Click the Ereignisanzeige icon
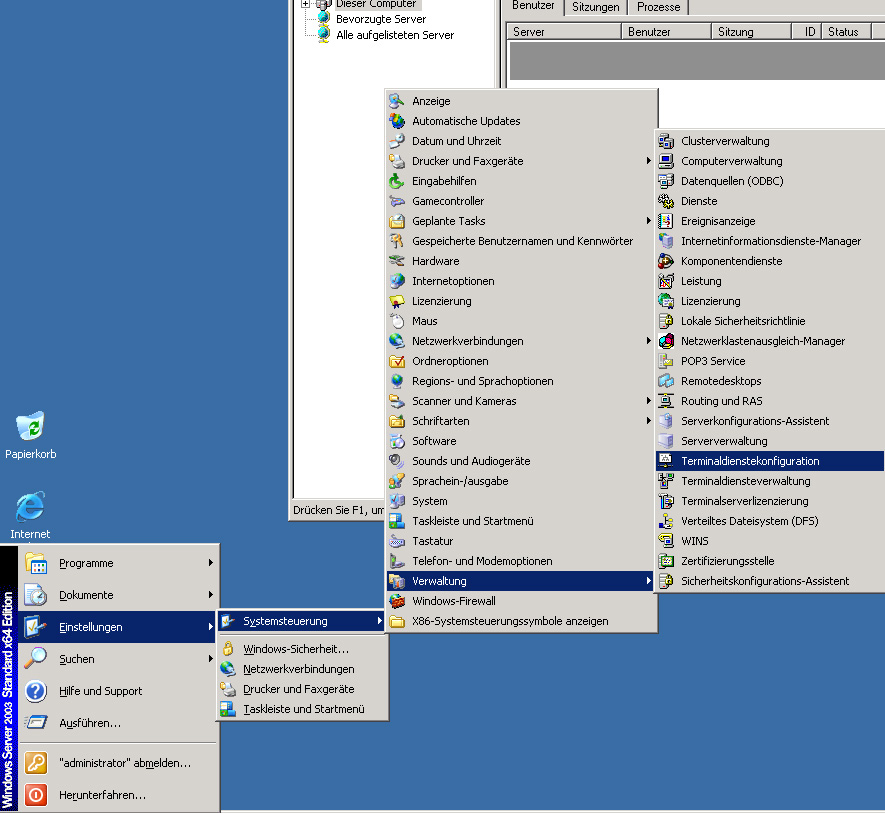 [666, 221]
